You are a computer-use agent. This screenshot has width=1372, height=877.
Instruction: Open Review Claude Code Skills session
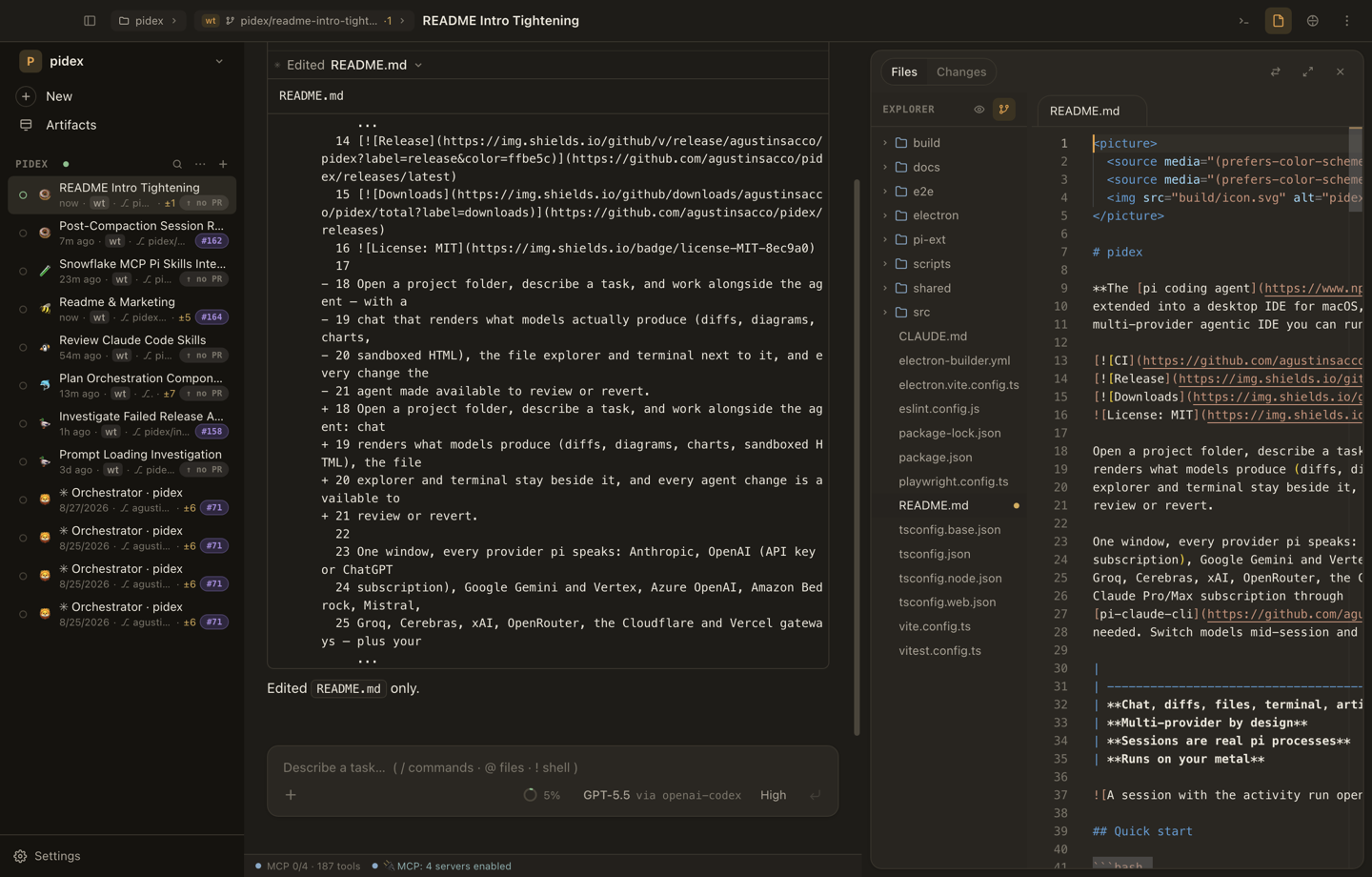click(x=122, y=347)
